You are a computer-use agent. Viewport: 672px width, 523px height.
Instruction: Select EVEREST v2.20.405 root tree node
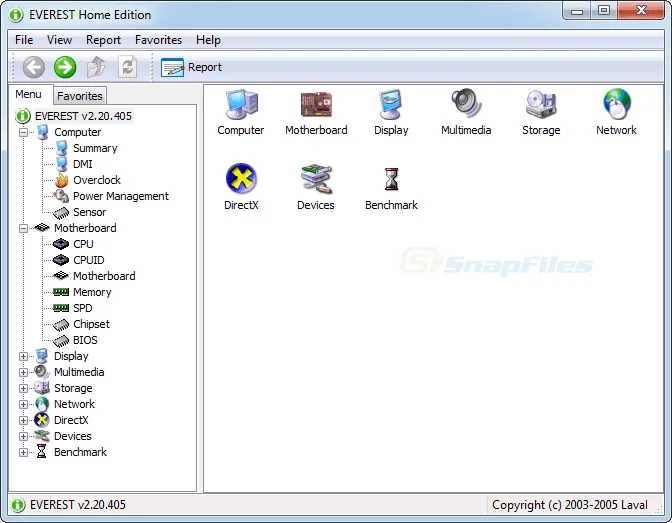[83, 116]
